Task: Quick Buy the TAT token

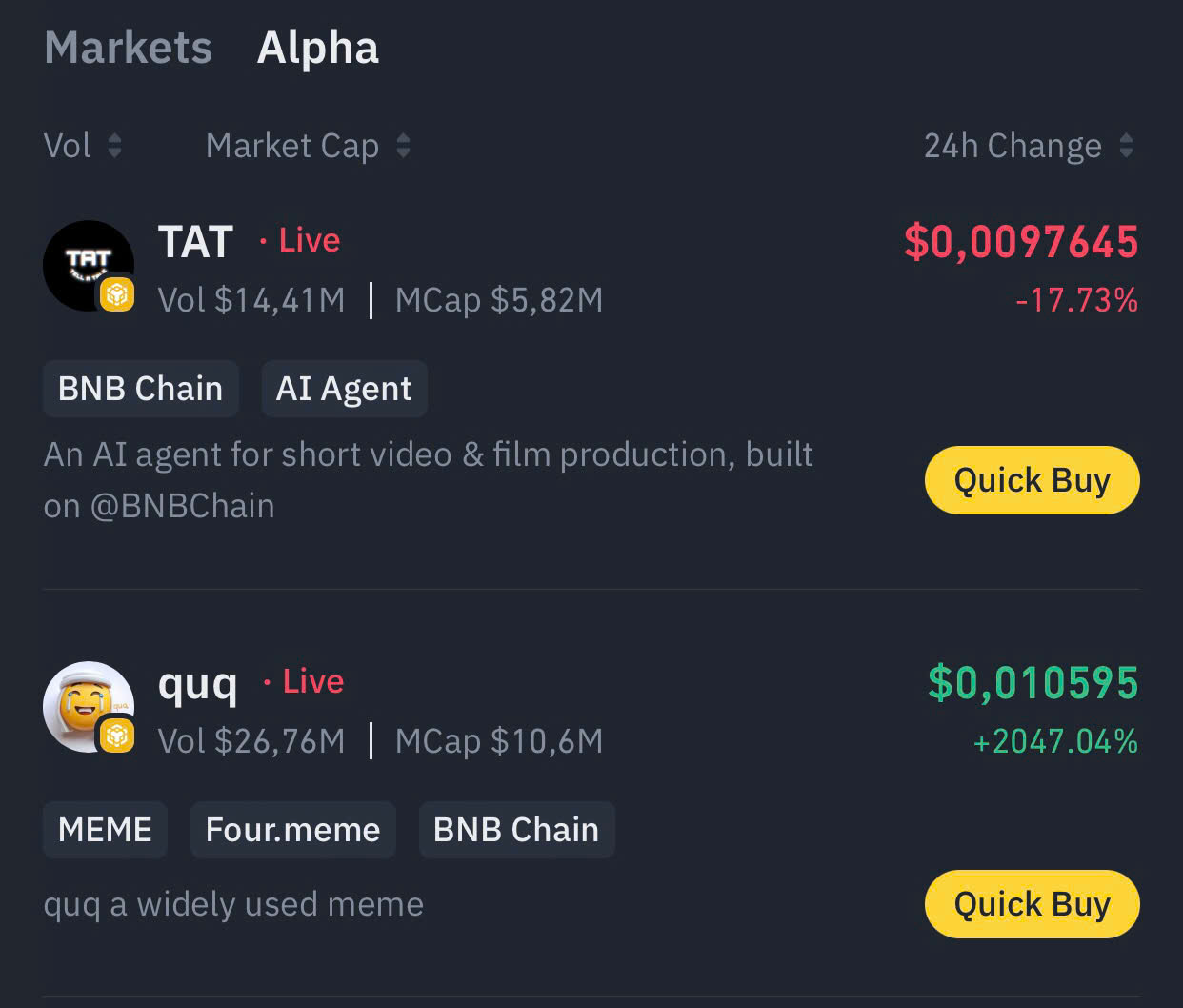Action: 1032,480
